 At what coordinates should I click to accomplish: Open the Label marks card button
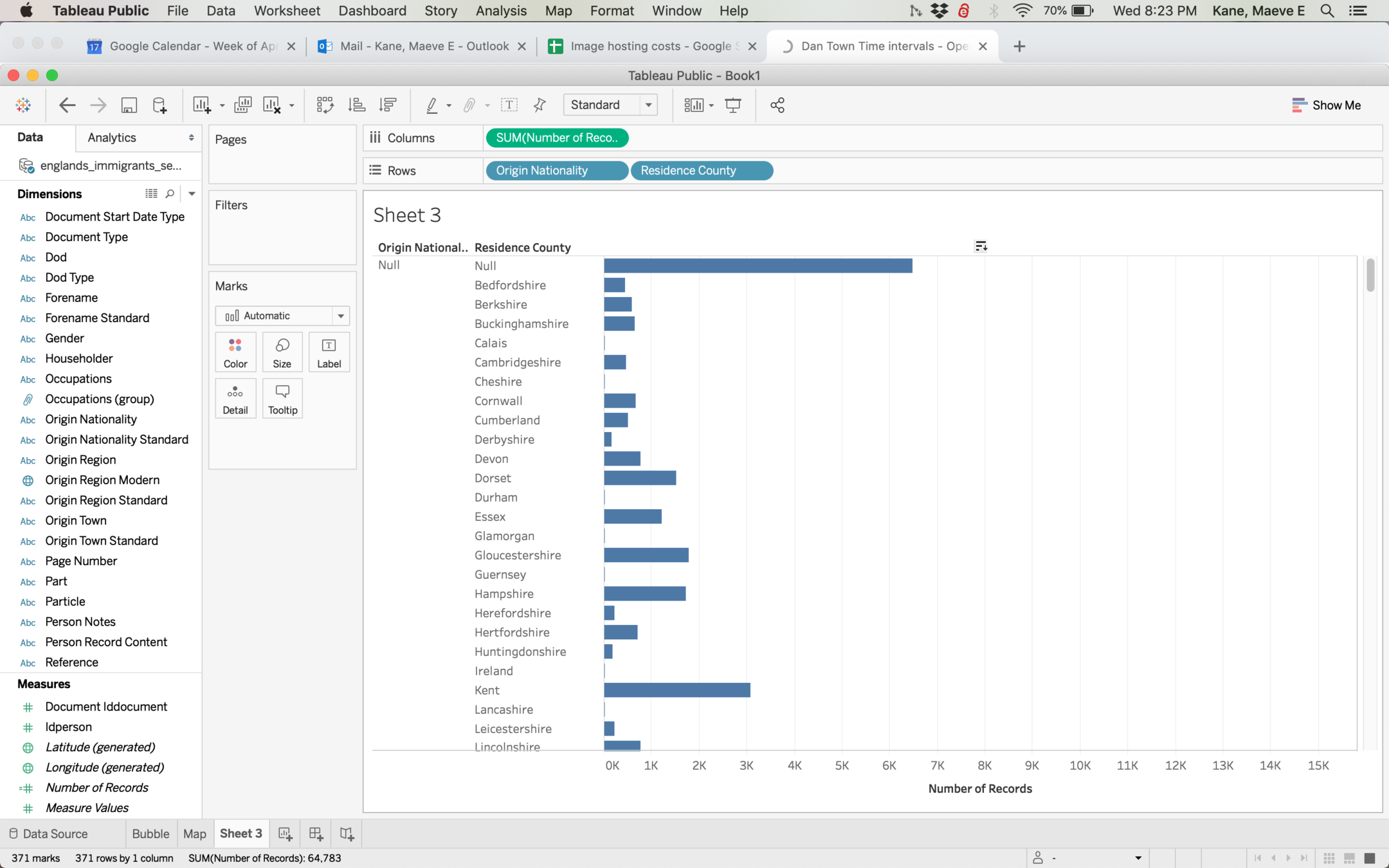(x=329, y=352)
